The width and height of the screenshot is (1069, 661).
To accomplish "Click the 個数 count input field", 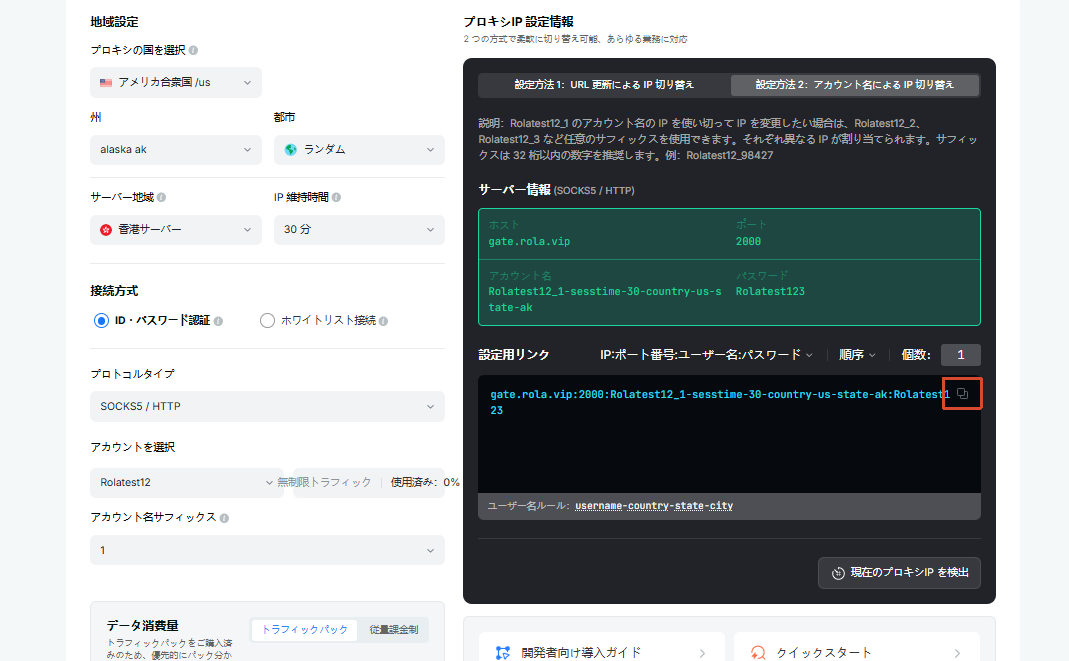I will coord(961,354).
